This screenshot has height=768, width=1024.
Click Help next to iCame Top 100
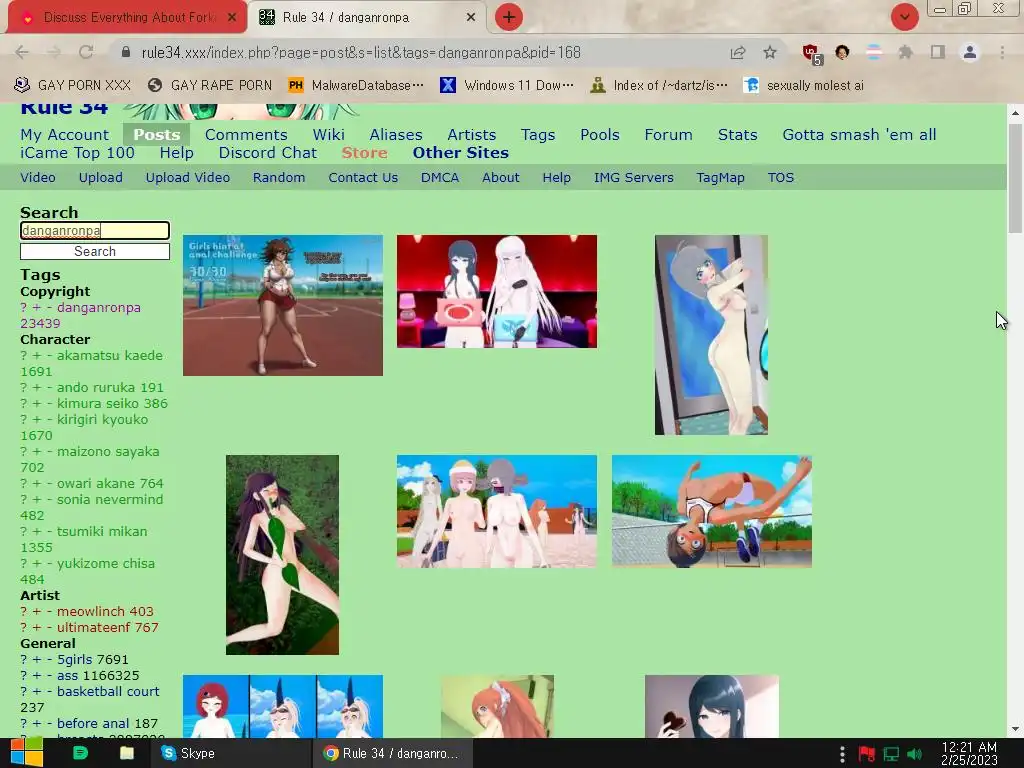[x=176, y=153]
